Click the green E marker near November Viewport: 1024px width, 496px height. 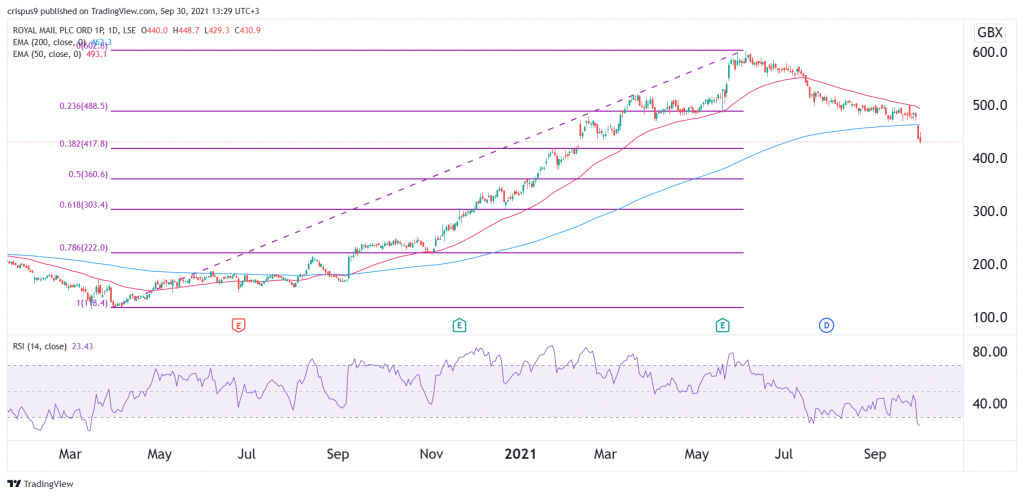coord(460,324)
